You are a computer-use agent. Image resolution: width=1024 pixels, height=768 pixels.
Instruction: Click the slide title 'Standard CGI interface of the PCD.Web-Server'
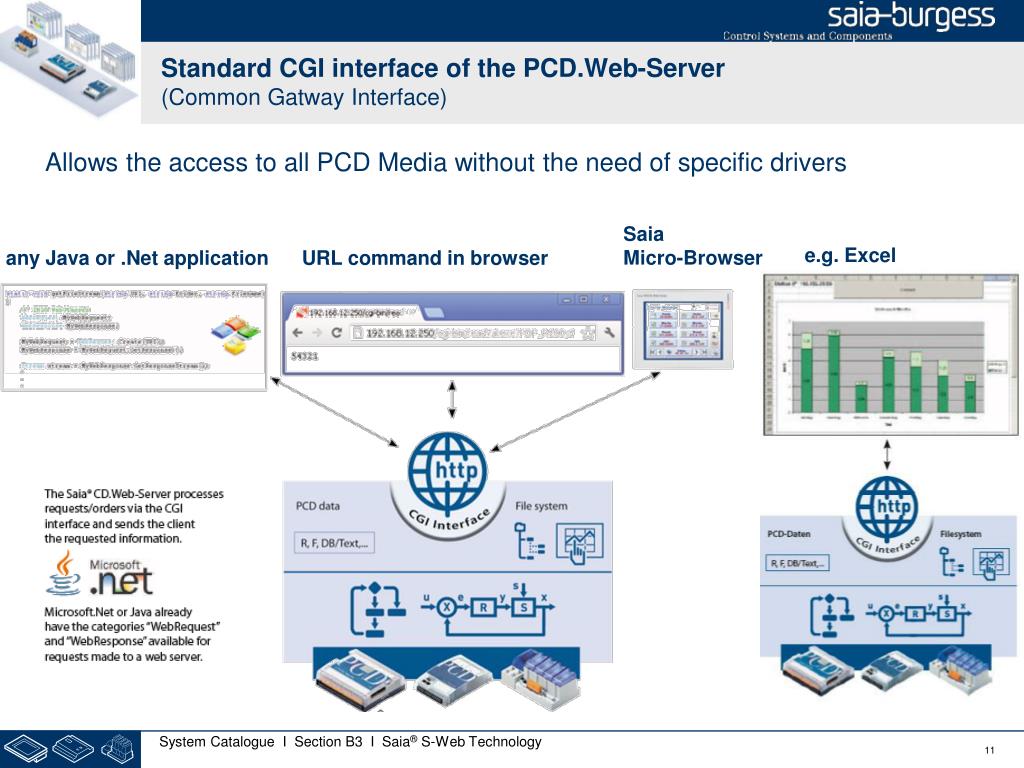click(x=443, y=68)
